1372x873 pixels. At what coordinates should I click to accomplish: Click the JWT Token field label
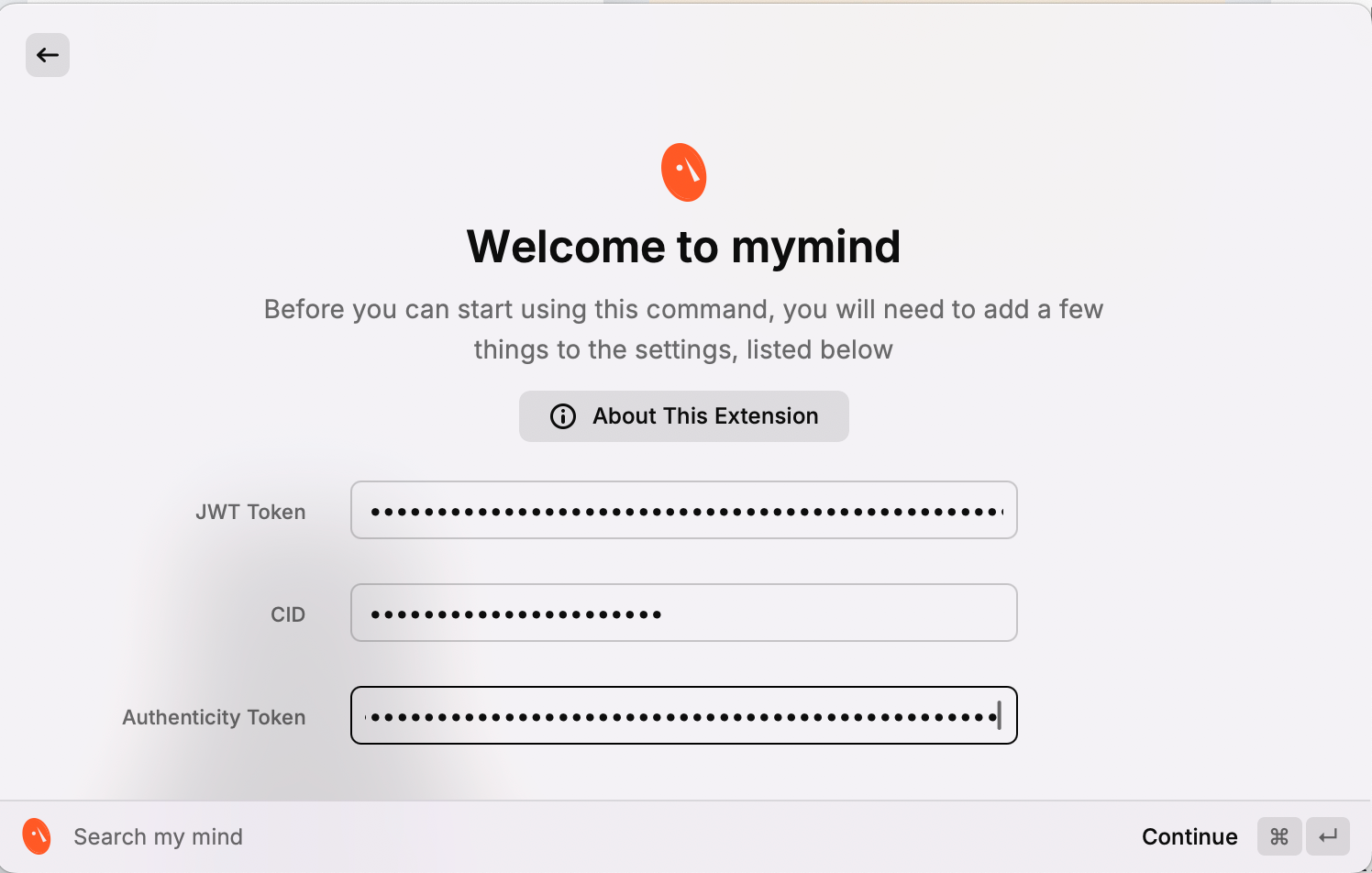point(250,512)
